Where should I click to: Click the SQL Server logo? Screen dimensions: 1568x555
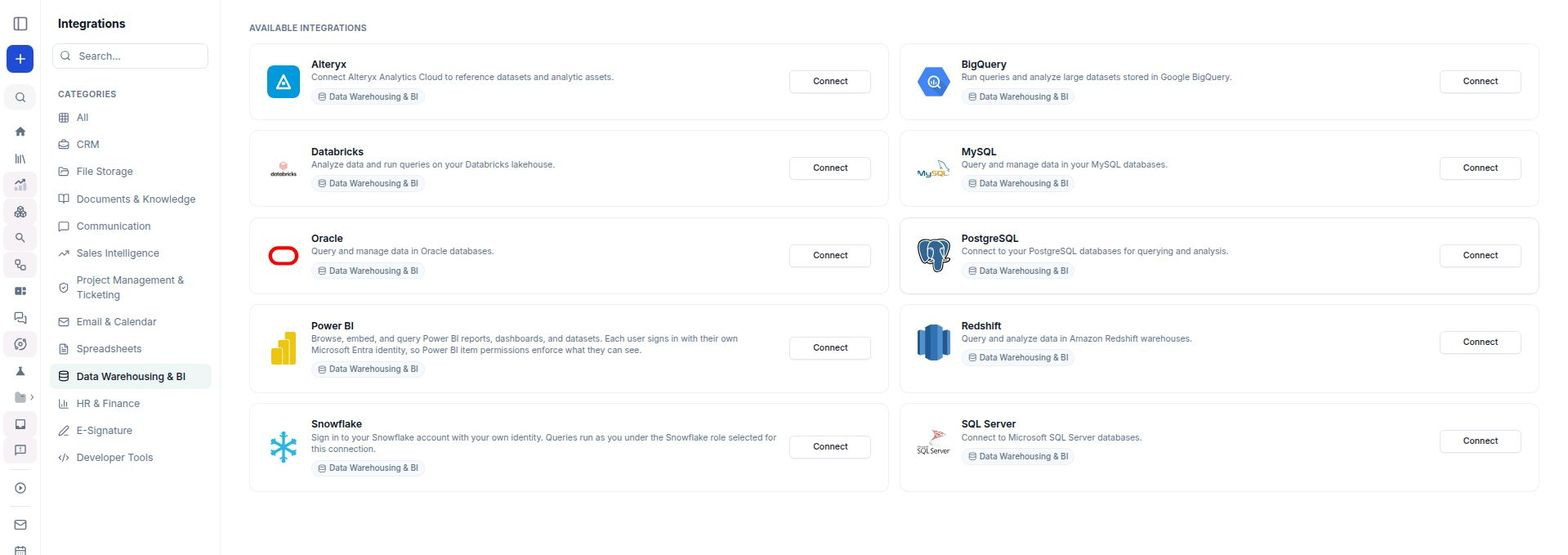pos(933,441)
